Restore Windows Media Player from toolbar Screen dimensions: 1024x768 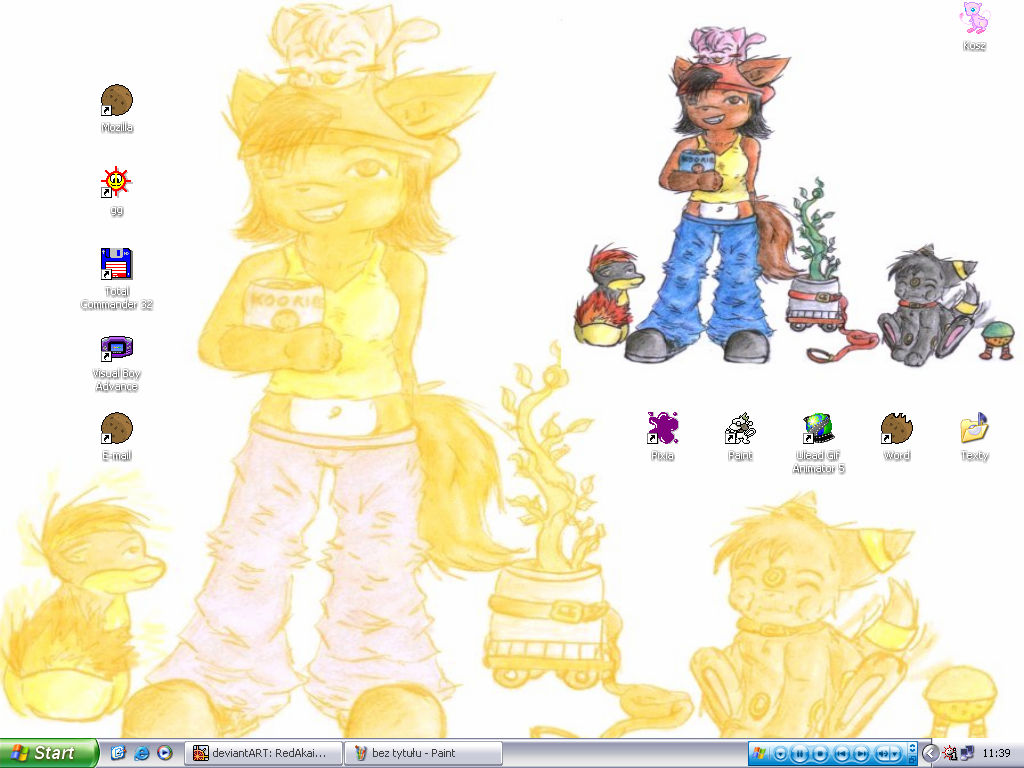pos(912,760)
